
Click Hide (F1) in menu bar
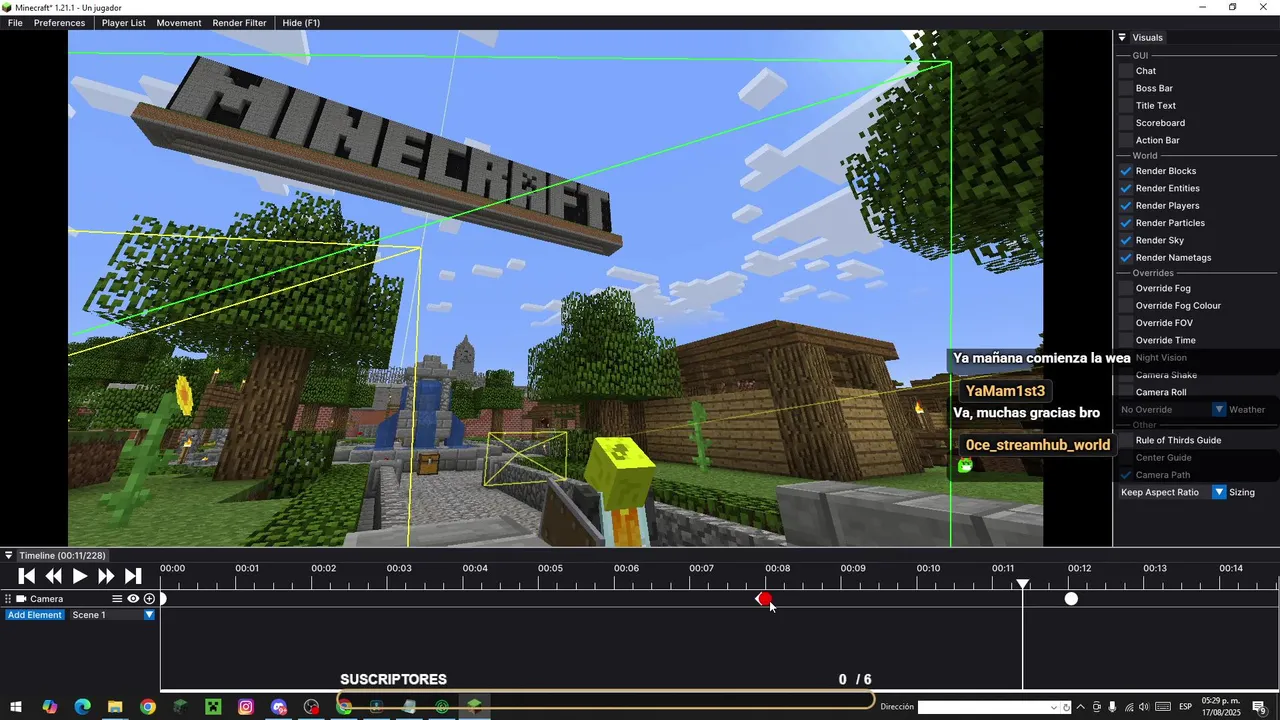(x=301, y=22)
